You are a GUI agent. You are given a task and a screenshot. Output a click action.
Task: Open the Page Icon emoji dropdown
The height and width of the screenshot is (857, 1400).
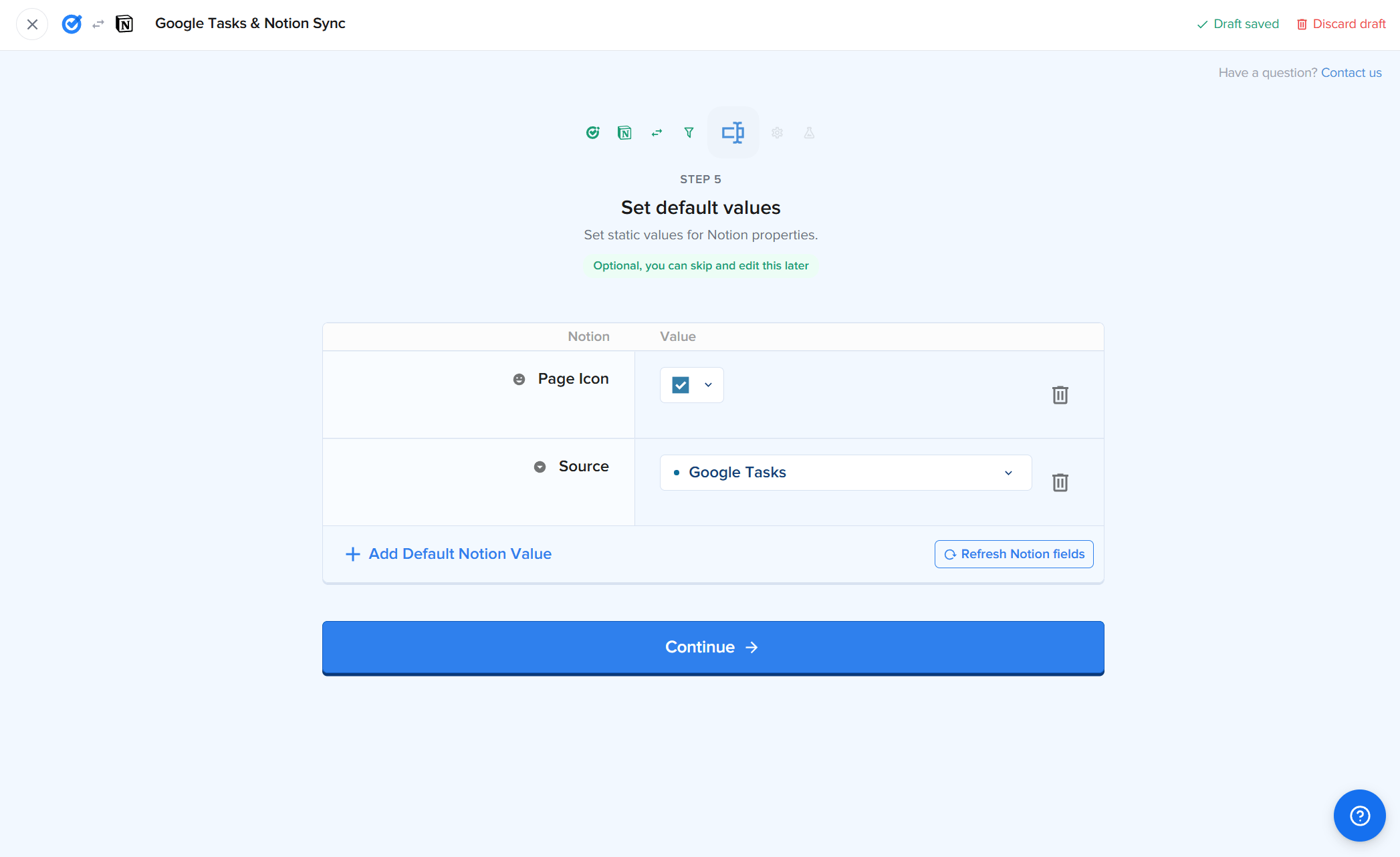pos(691,385)
